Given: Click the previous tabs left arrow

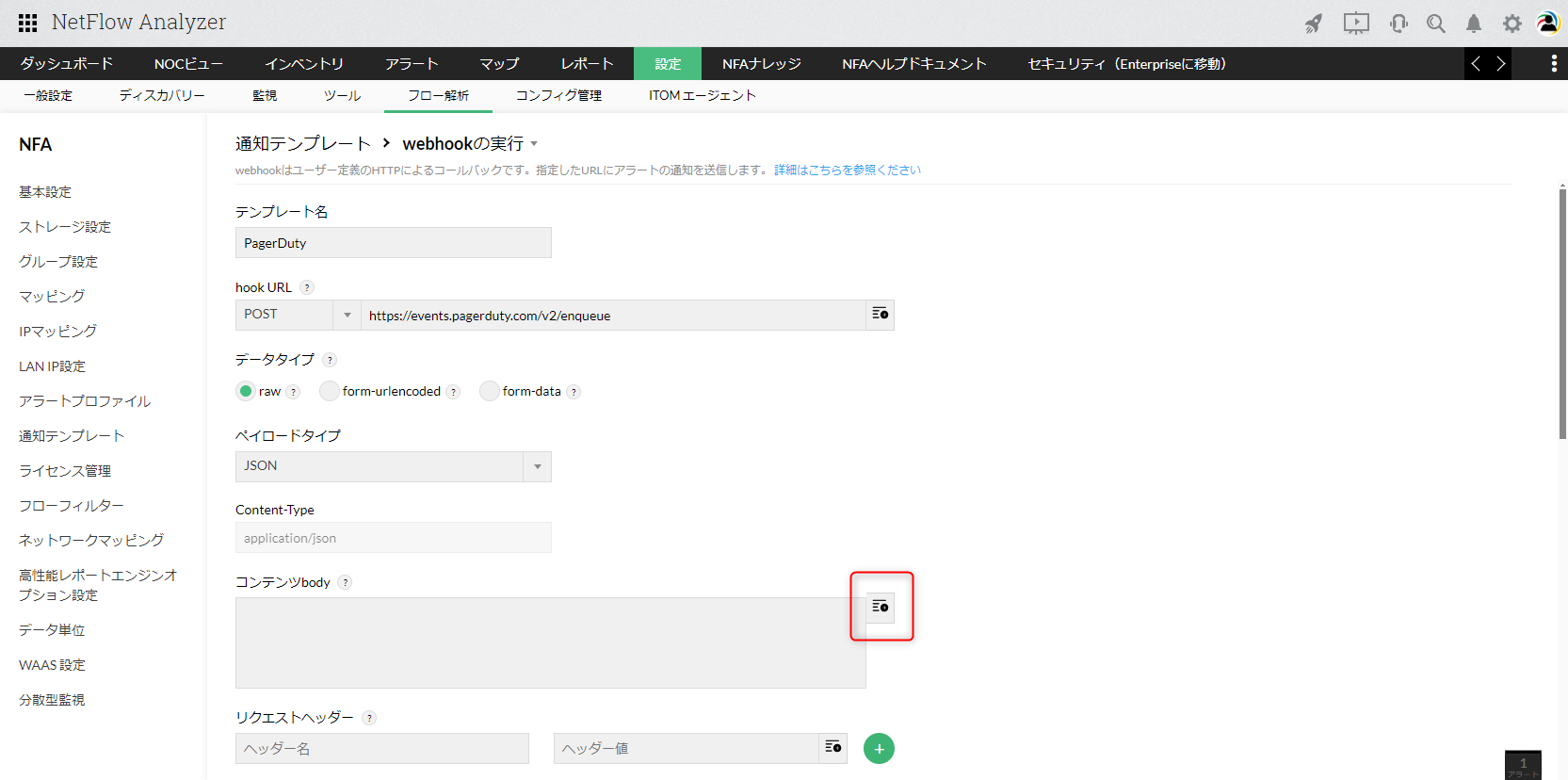Looking at the screenshot, I should (x=1476, y=64).
